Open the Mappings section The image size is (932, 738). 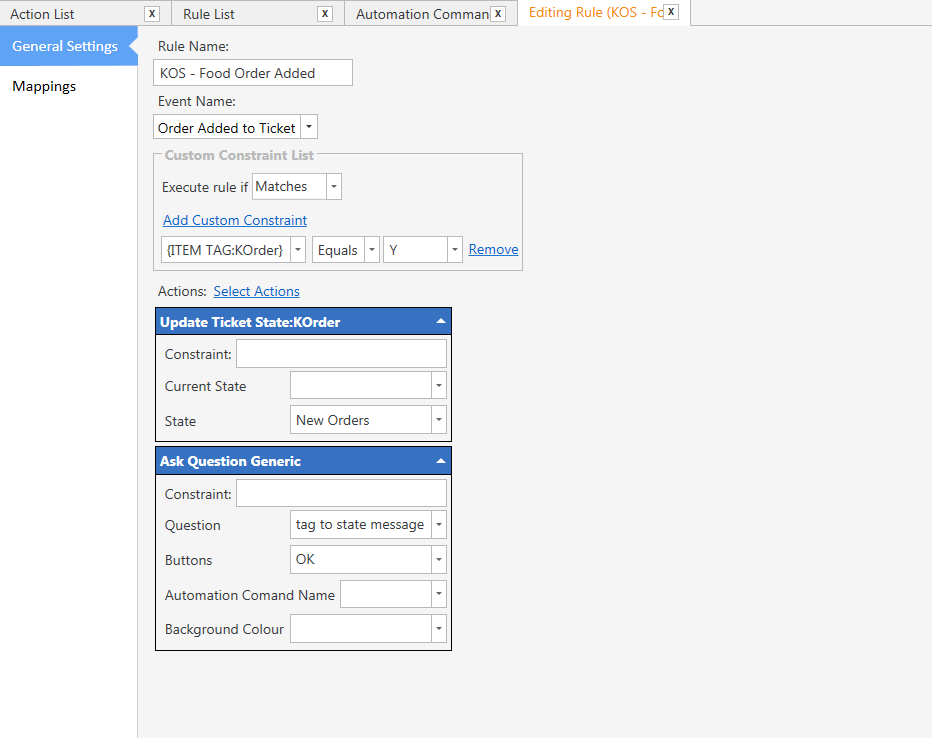coord(44,86)
